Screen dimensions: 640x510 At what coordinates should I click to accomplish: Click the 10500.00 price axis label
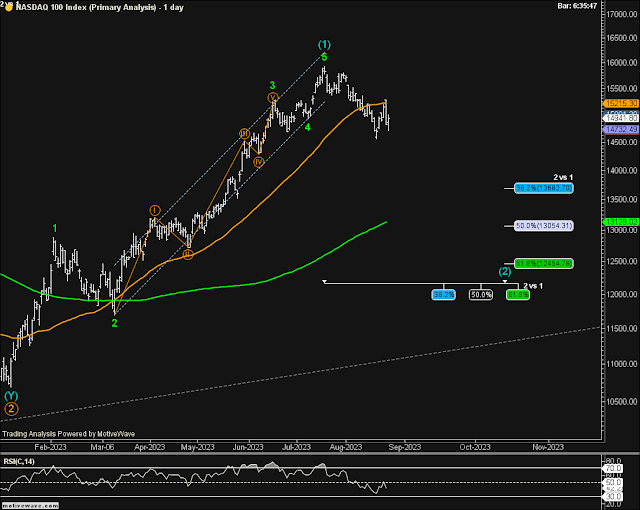coord(622,401)
